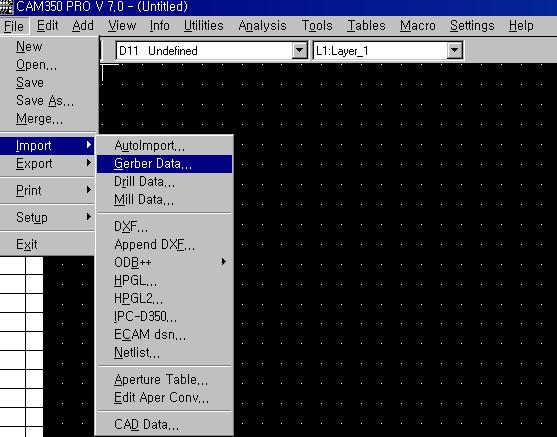Expand the ODB++ import submenu
This screenshot has height=437, width=557.
pyautogui.click(x=164, y=263)
